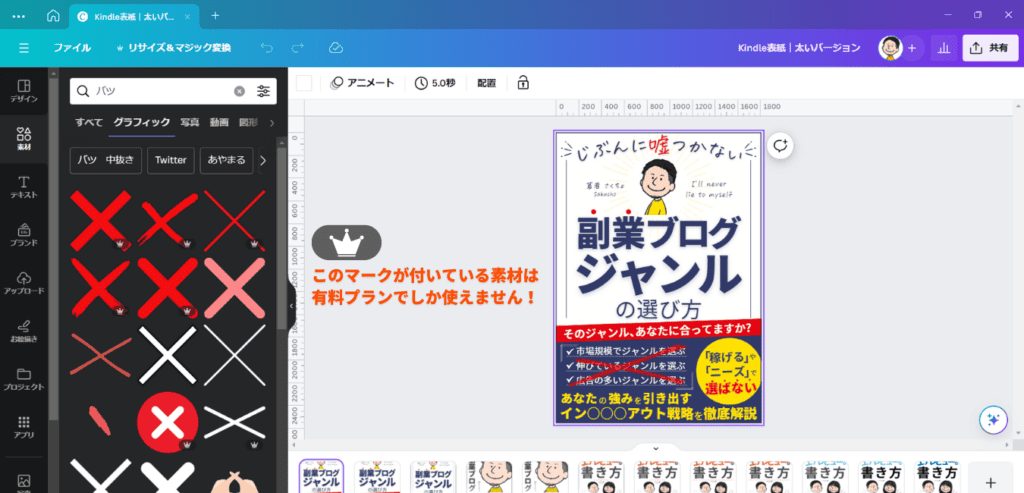Collapse page thumbnails with down chevron
This screenshot has height=493, width=1024.
pos(656,448)
